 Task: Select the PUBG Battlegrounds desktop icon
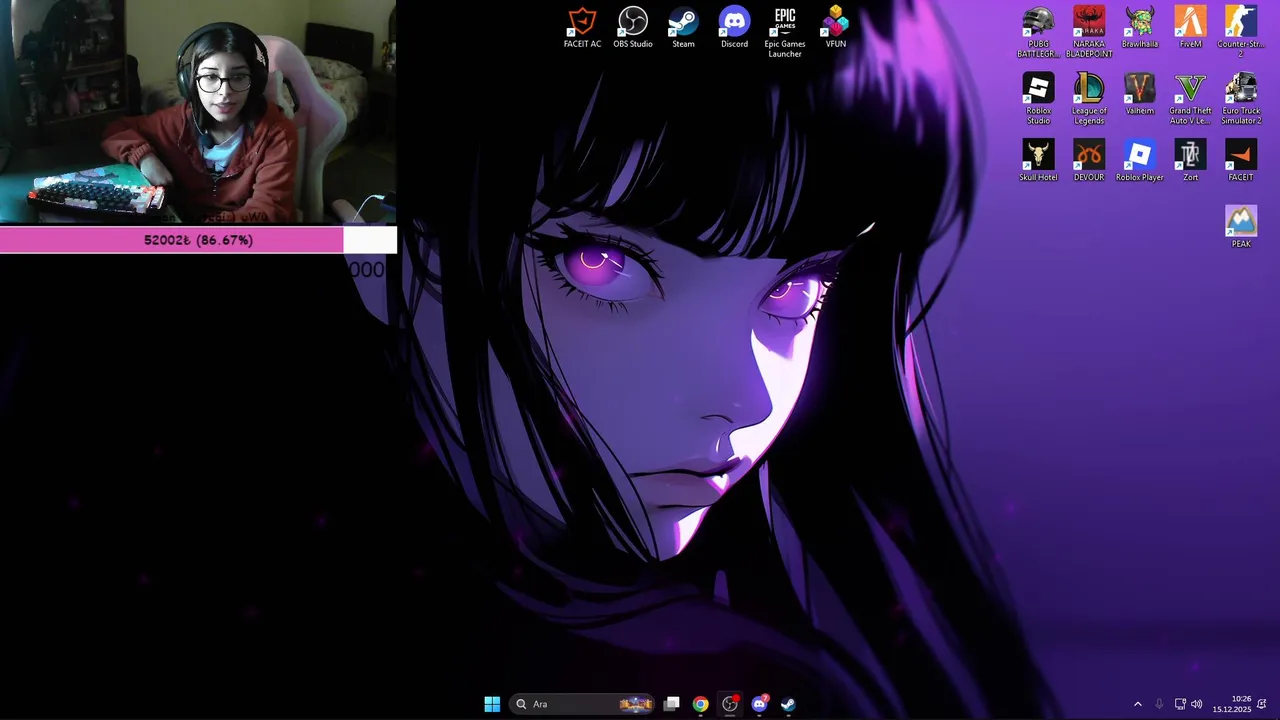(1038, 32)
